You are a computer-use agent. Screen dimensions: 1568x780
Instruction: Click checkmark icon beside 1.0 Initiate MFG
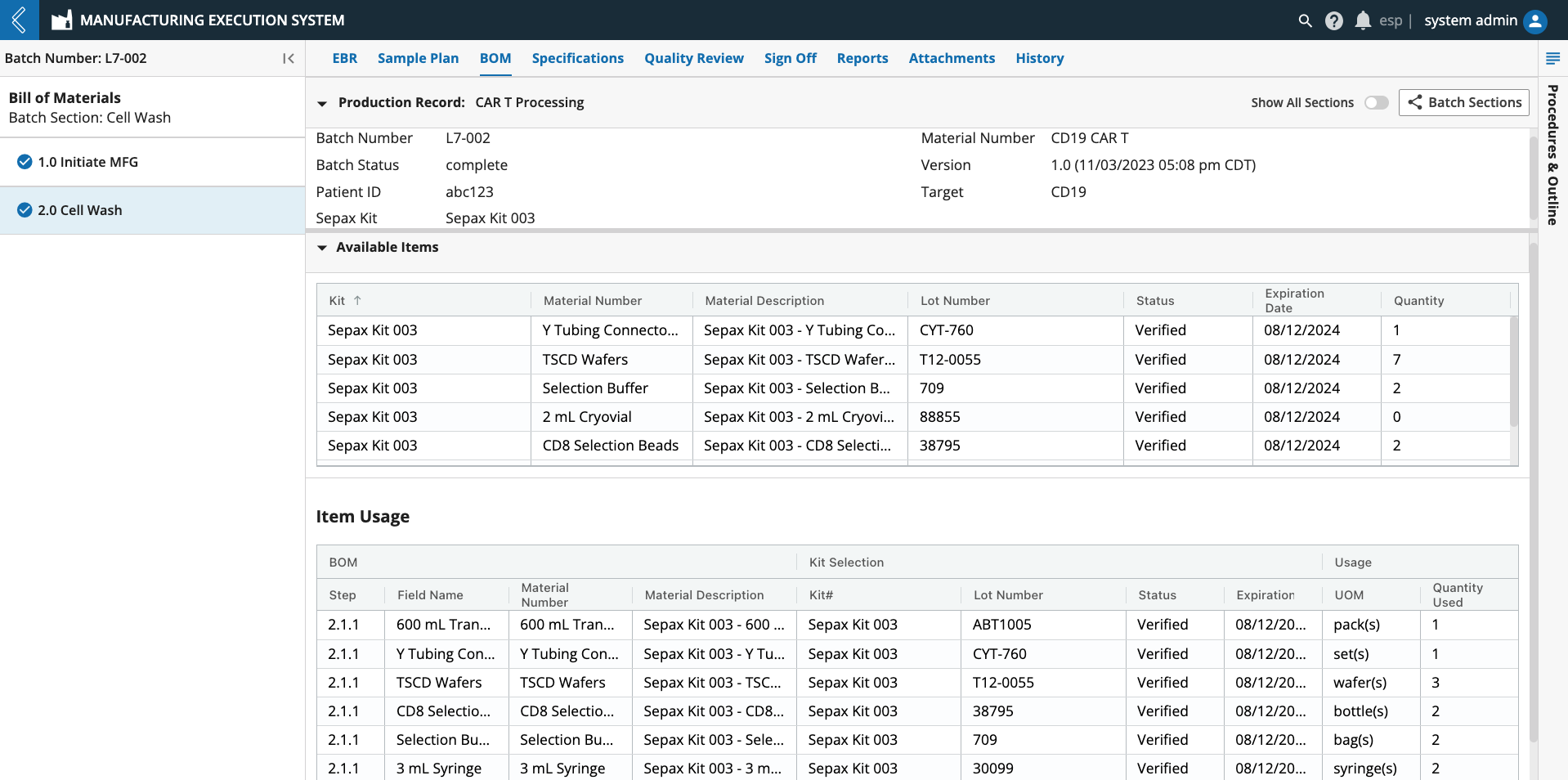(25, 162)
